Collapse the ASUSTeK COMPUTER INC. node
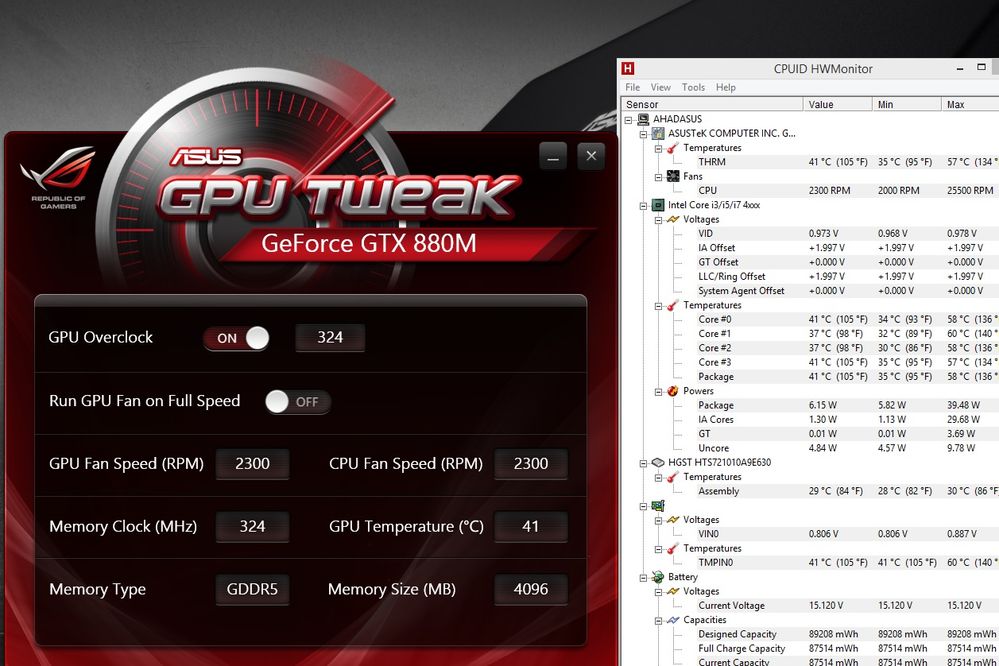The image size is (999, 666). coord(643,134)
